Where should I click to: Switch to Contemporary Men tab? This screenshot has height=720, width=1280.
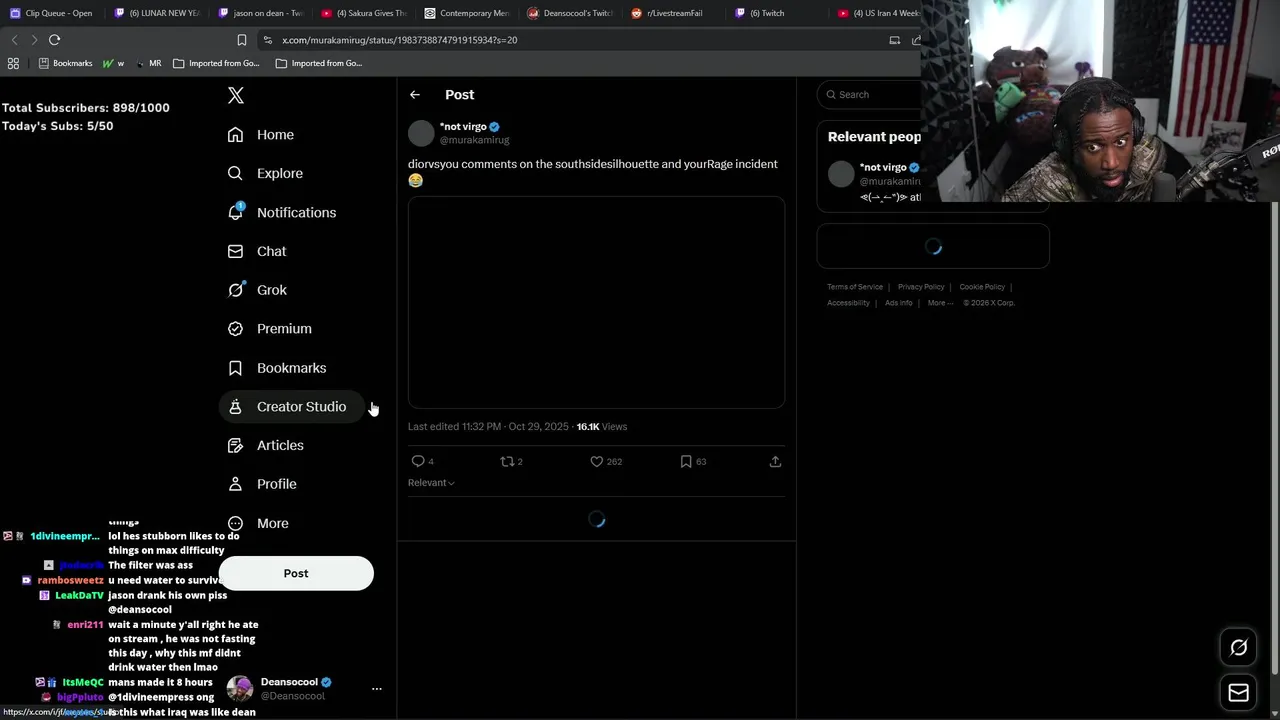pyautogui.click(x=467, y=13)
